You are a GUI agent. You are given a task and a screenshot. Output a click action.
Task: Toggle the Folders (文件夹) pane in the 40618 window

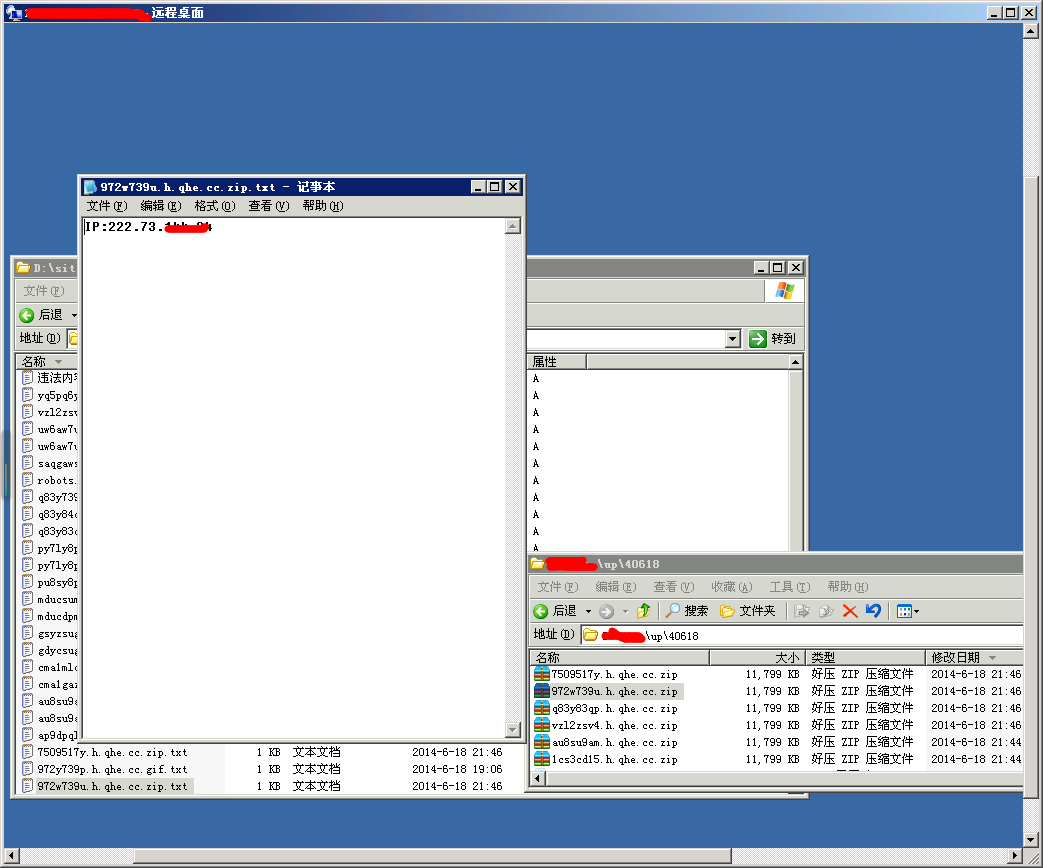pos(748,611)
